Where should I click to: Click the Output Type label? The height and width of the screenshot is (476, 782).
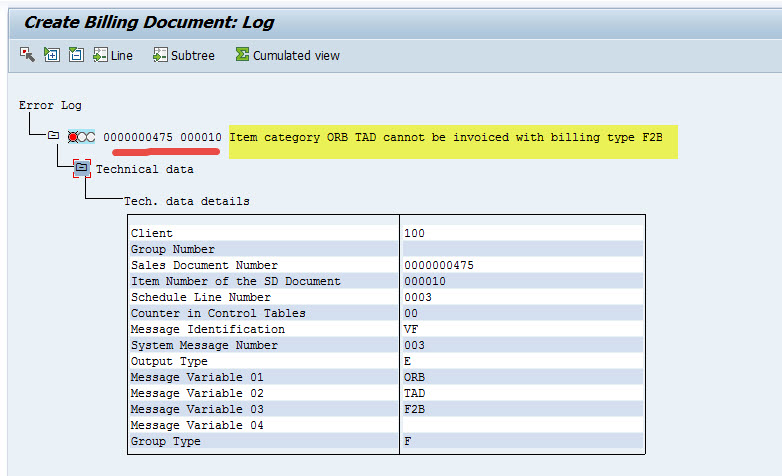coord(169,361)
